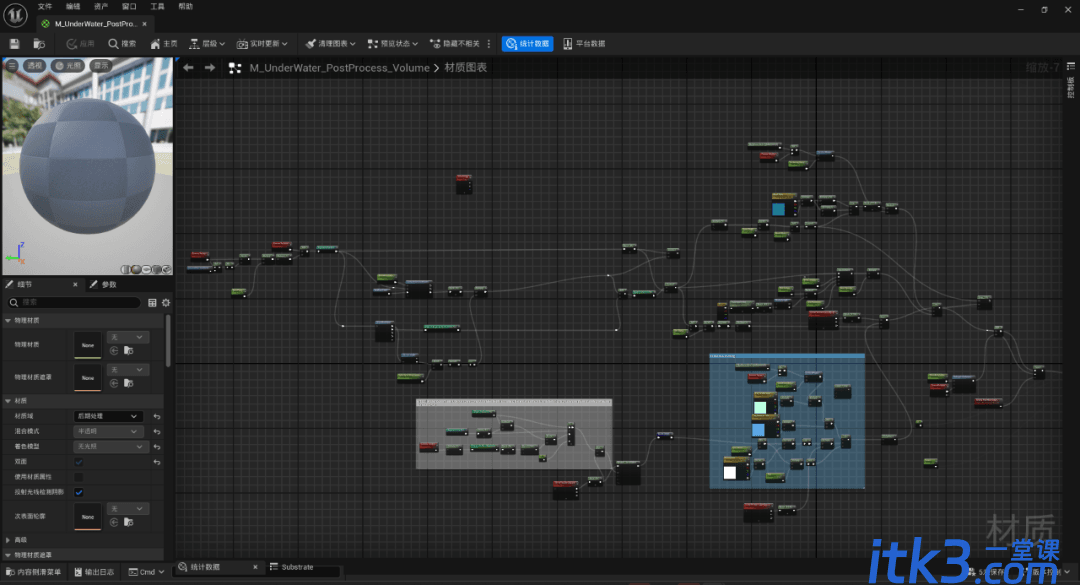Open the 窗口 (Window) menu

click(x=129, y=6)
